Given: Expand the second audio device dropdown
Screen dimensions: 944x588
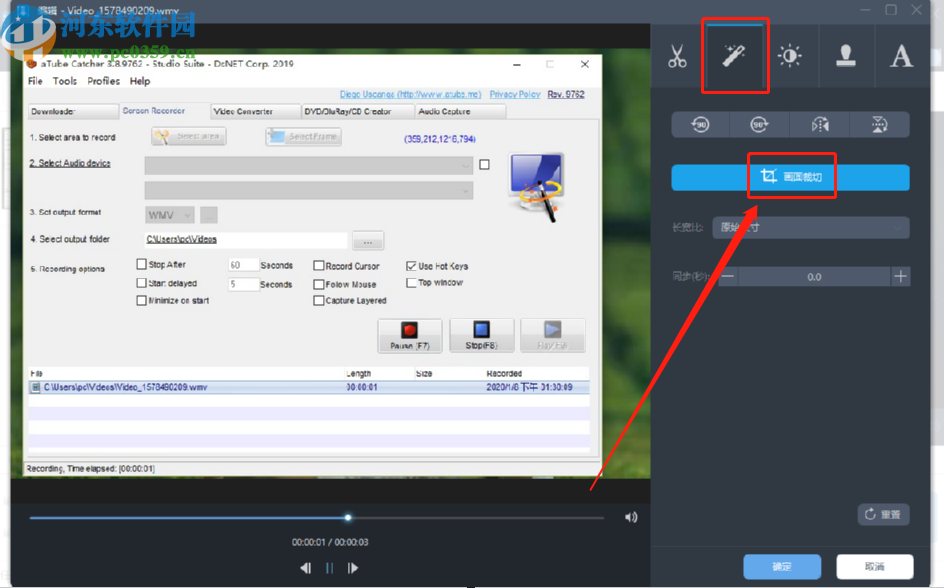Looking at the screenshot, I should click(308, 190).
